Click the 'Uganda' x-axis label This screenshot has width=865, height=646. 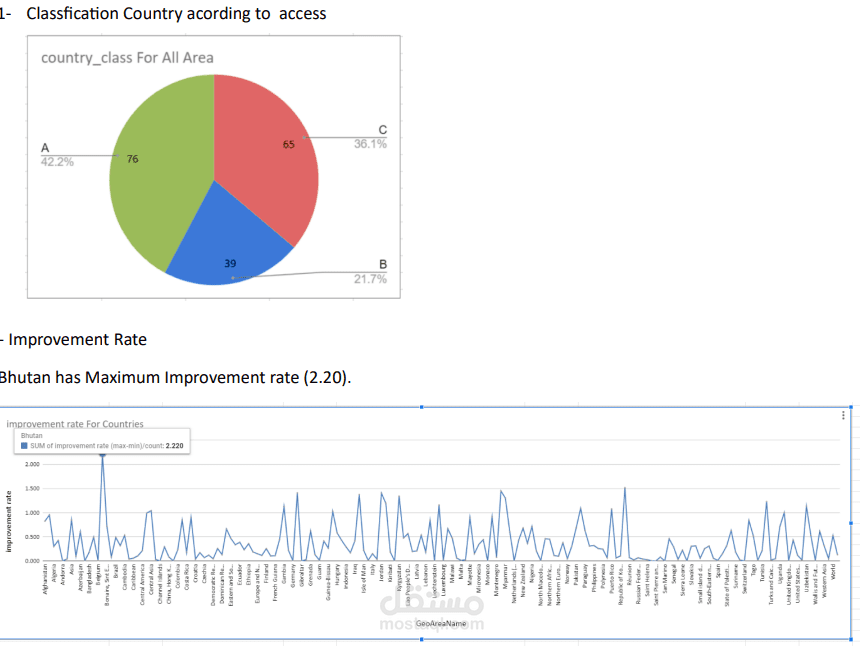(x=780, y=574)
